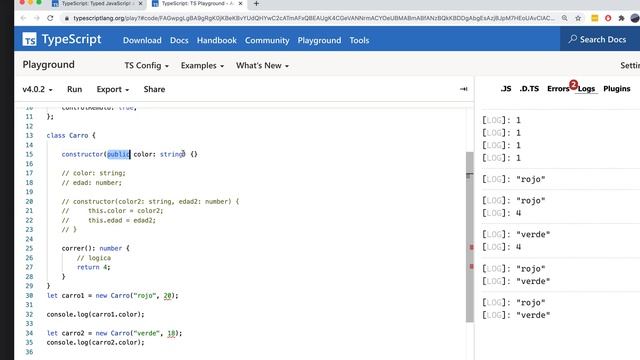Image resolution: width=640 pixels, height=360 pixels.
Task: Click the browser back arrow
Action: point(23,18)
